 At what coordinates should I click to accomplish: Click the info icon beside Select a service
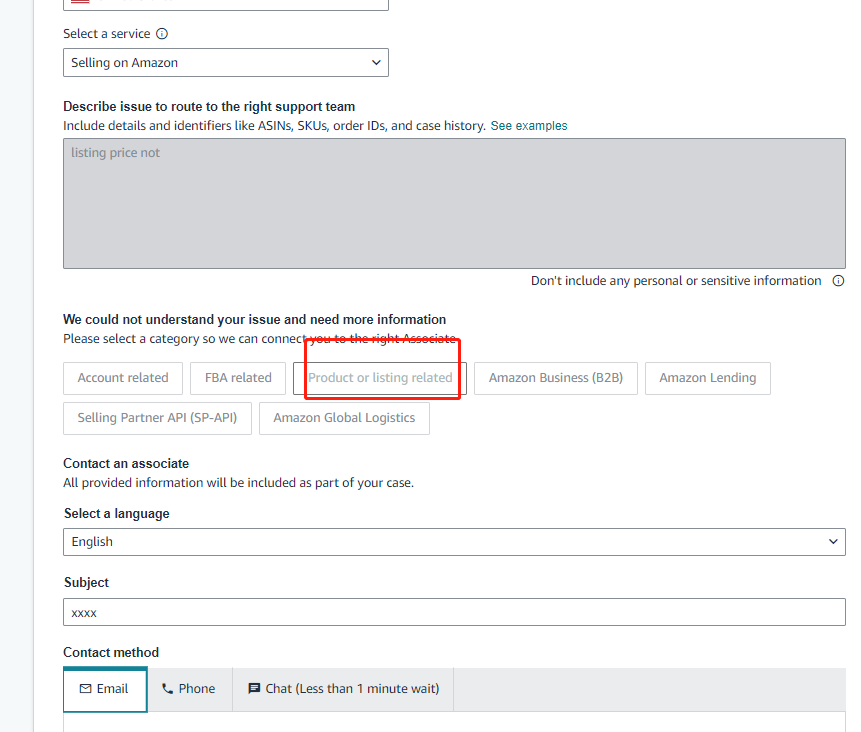pyautogui.click(x=162, y=34)
